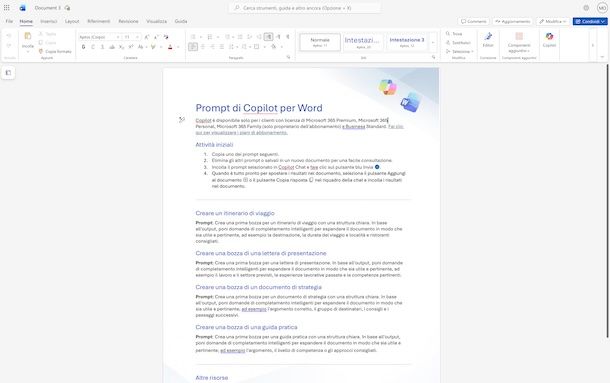
Task: Click the Document 3 title
Action: (47, 8)
